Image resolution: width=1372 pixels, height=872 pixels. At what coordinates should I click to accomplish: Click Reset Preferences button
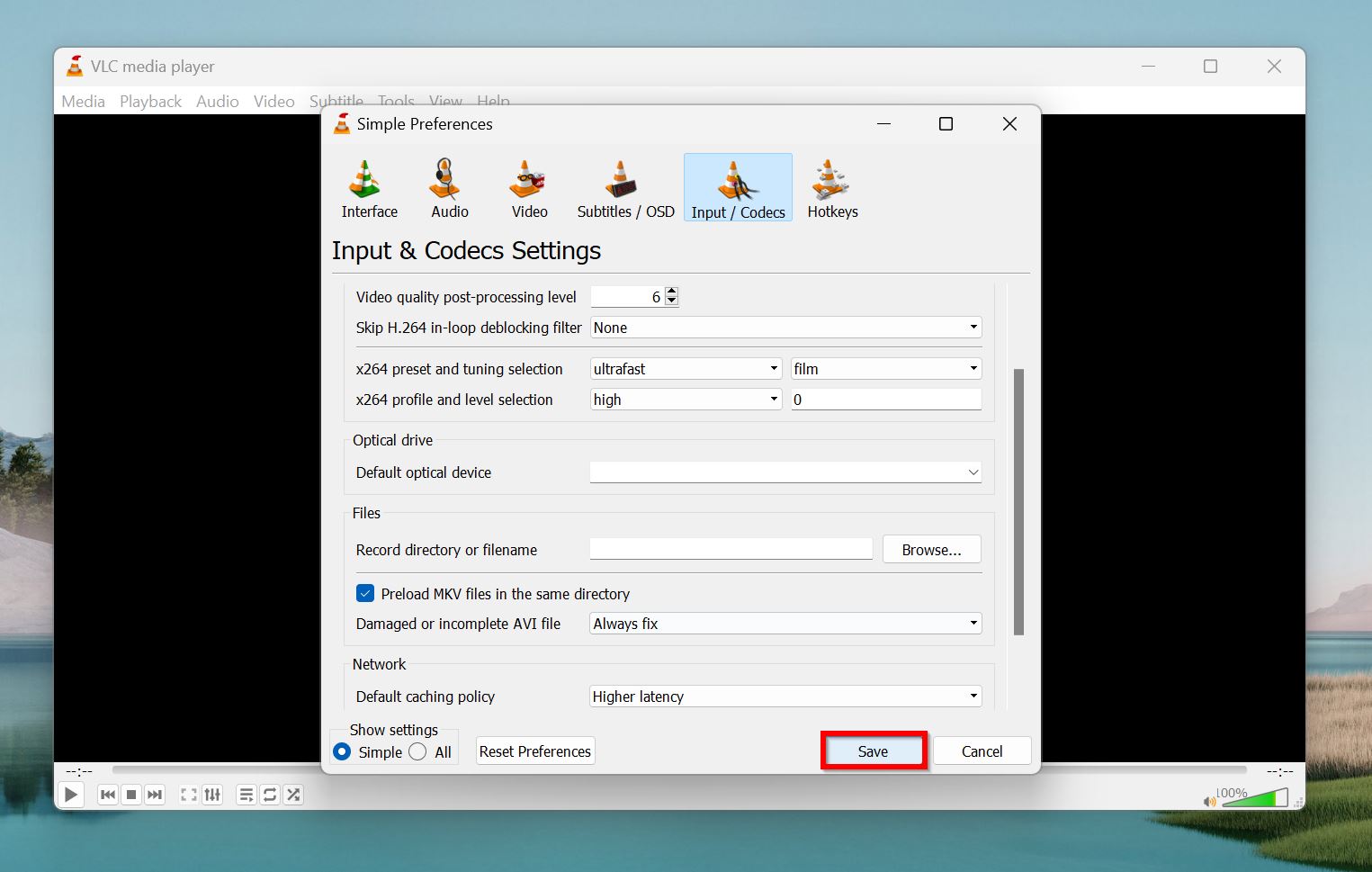(535, 751)
